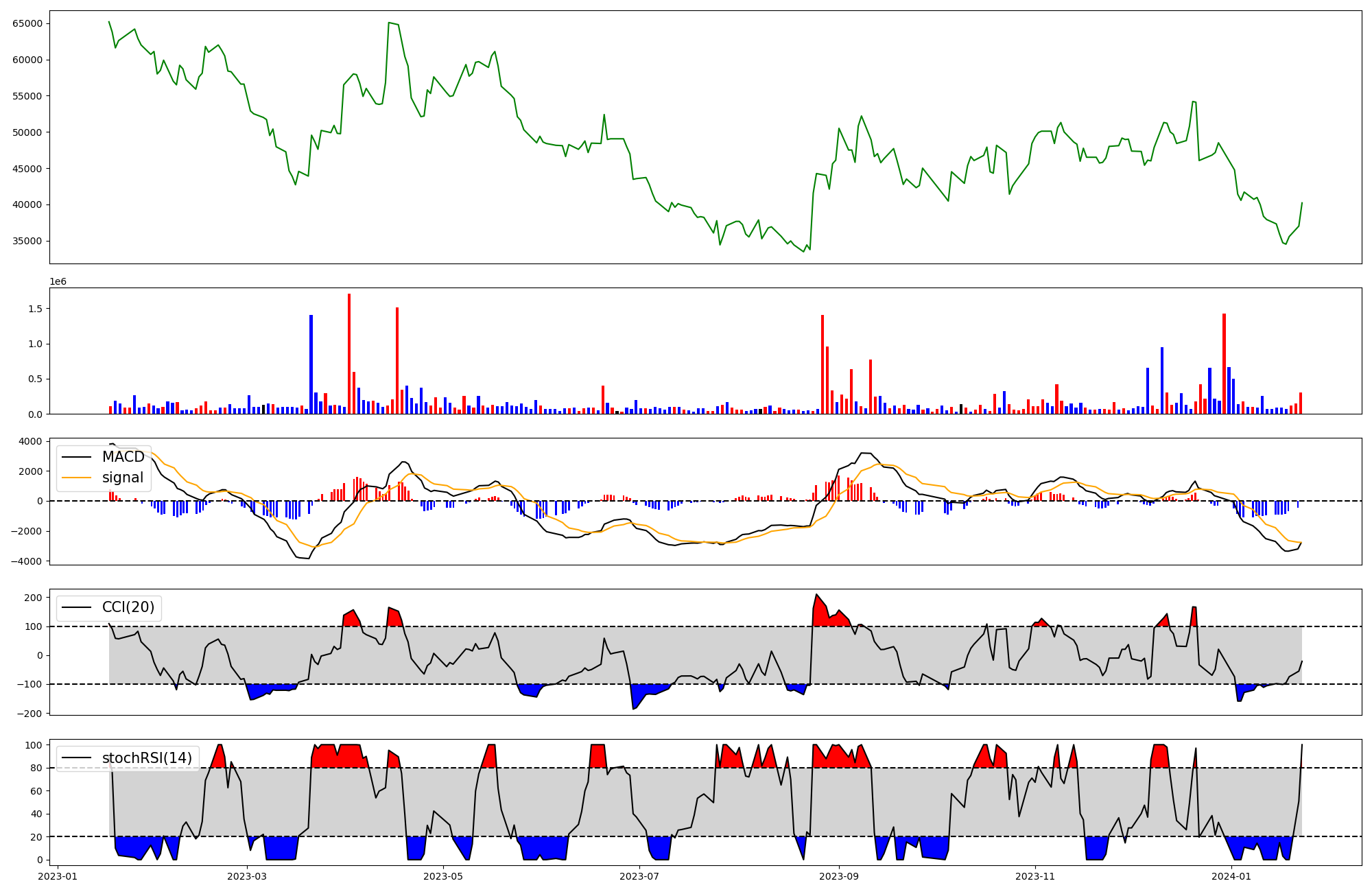Click the 4000 label on MACD axis
Viewport: 1372px width, 892px height.
[31, 441]
